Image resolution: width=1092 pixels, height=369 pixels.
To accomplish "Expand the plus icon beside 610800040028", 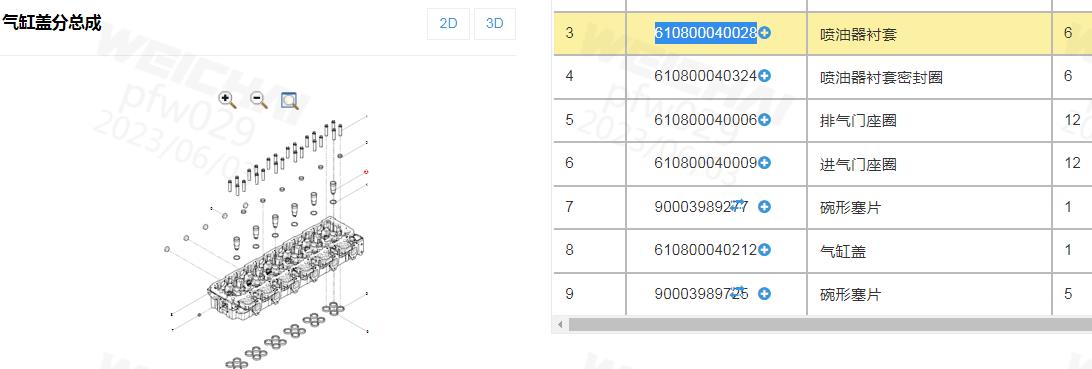I will [765, 33].
